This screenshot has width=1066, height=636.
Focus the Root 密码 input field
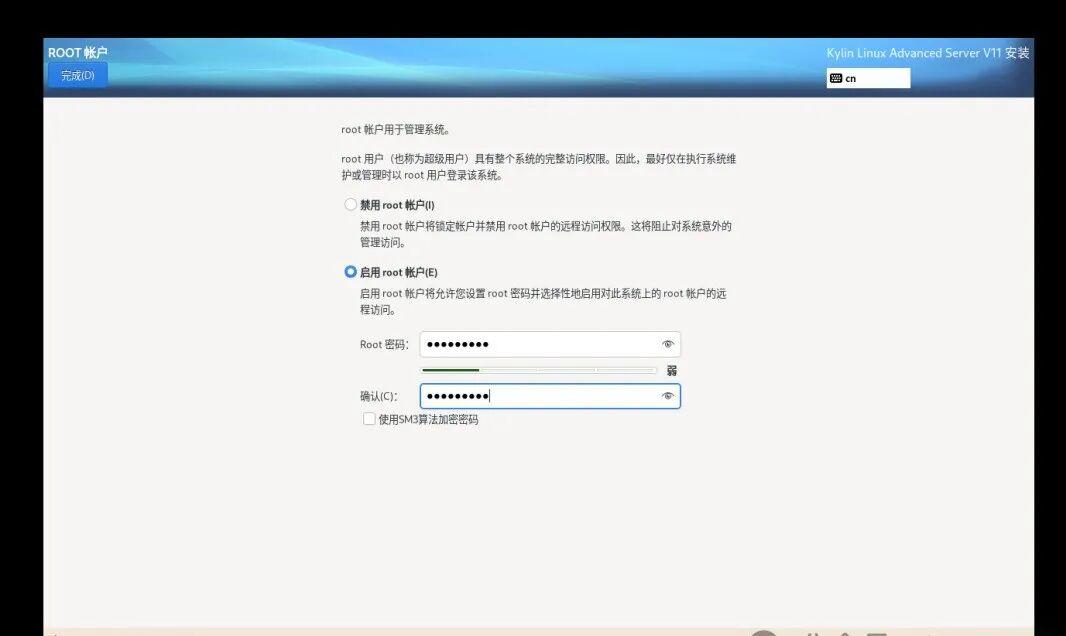(x=540, y=344)
